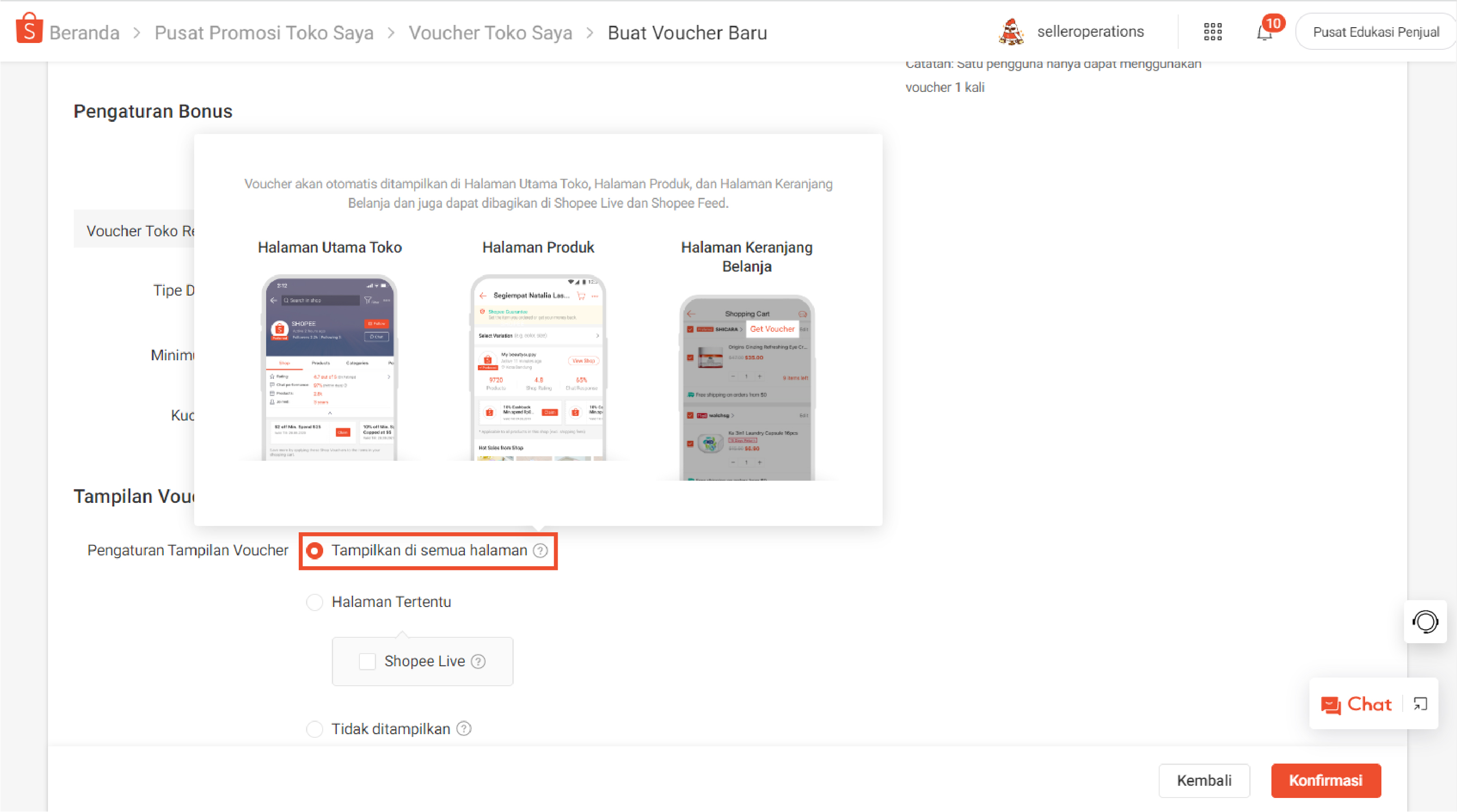Viewport: 1457px width, 812px height.
Task: Choose the Tidak ditampilkan radio option
Action: [315, 729]
